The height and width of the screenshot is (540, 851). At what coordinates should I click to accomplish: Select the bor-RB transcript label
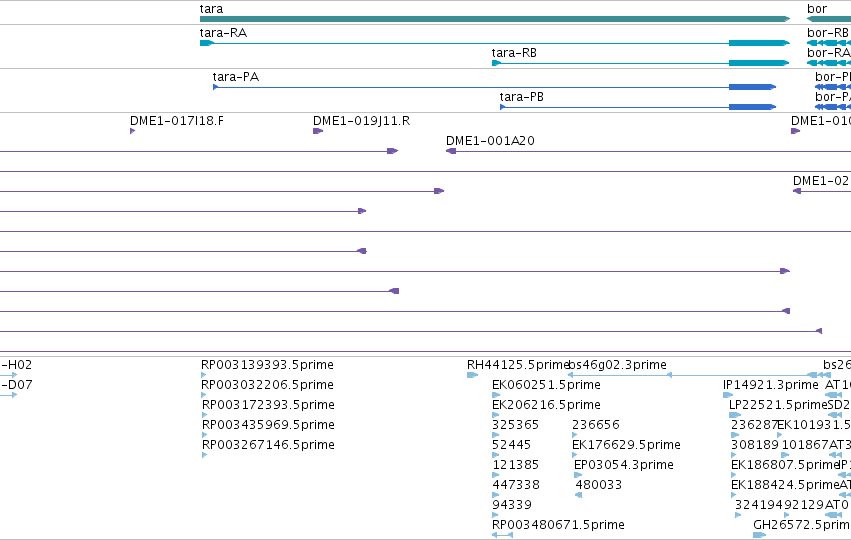(x=828, y=33)
